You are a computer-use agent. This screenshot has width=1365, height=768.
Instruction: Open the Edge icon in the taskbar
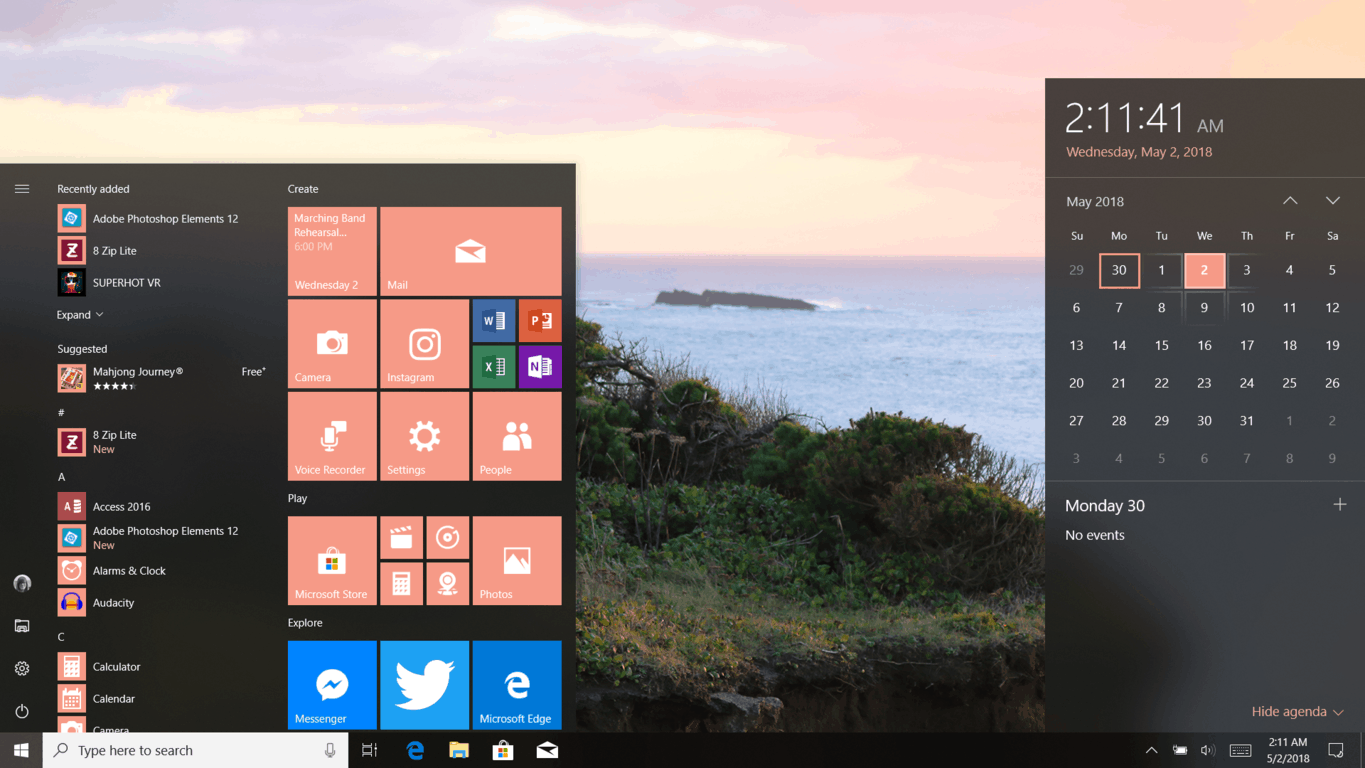[415, 750]
